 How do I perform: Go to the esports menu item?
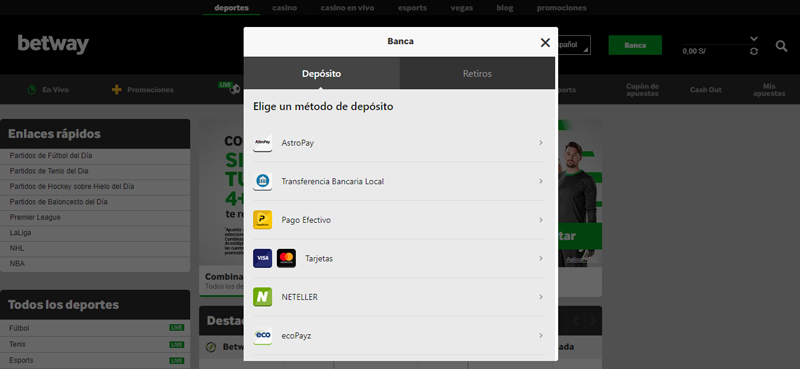pyautogui.click(x=412, y=8)
